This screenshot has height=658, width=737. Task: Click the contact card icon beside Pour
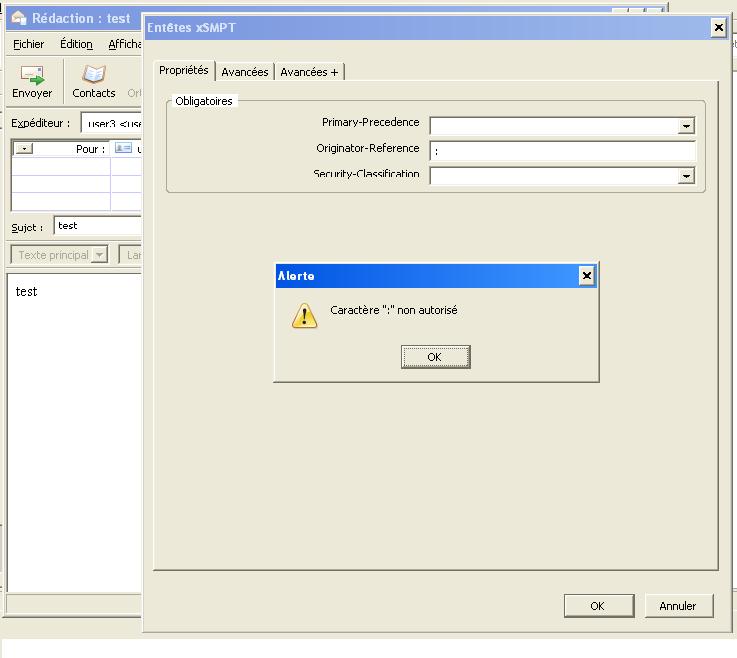point(123,149)
